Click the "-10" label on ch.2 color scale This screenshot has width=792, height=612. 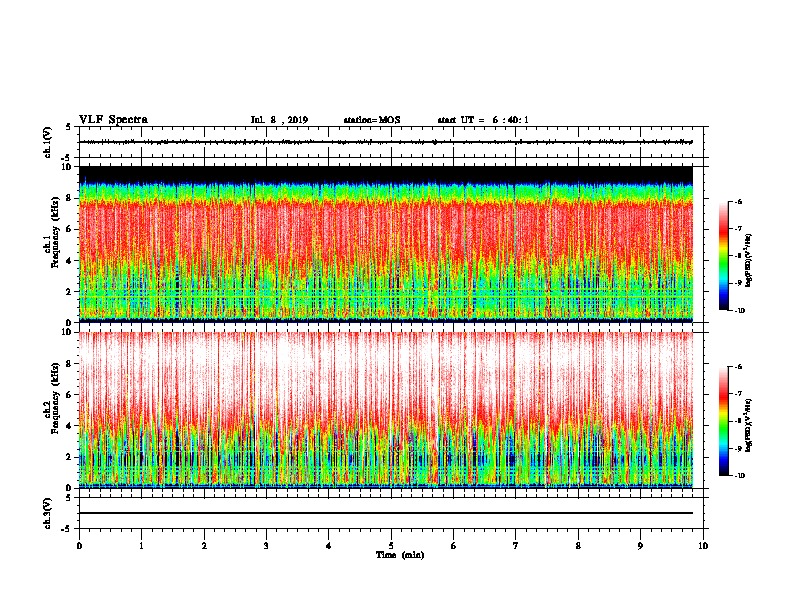point(739,476)
